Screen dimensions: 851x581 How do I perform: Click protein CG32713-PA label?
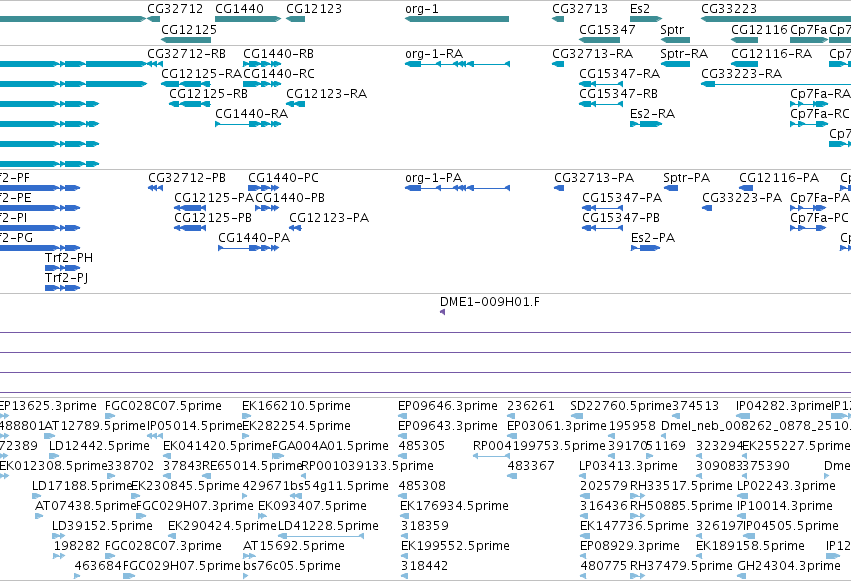[x=594, y=178]
